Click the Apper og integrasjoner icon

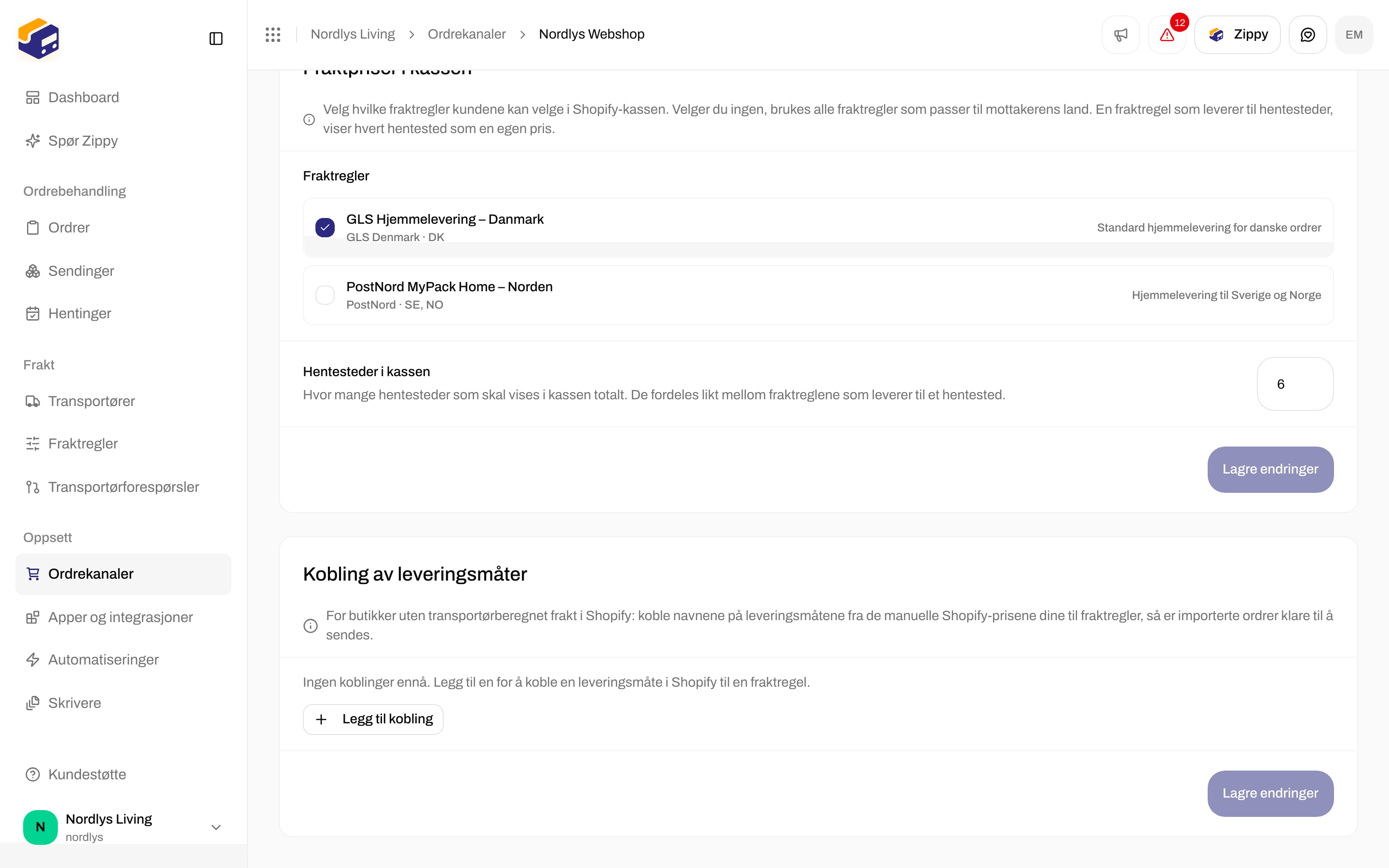click(33, 617)
